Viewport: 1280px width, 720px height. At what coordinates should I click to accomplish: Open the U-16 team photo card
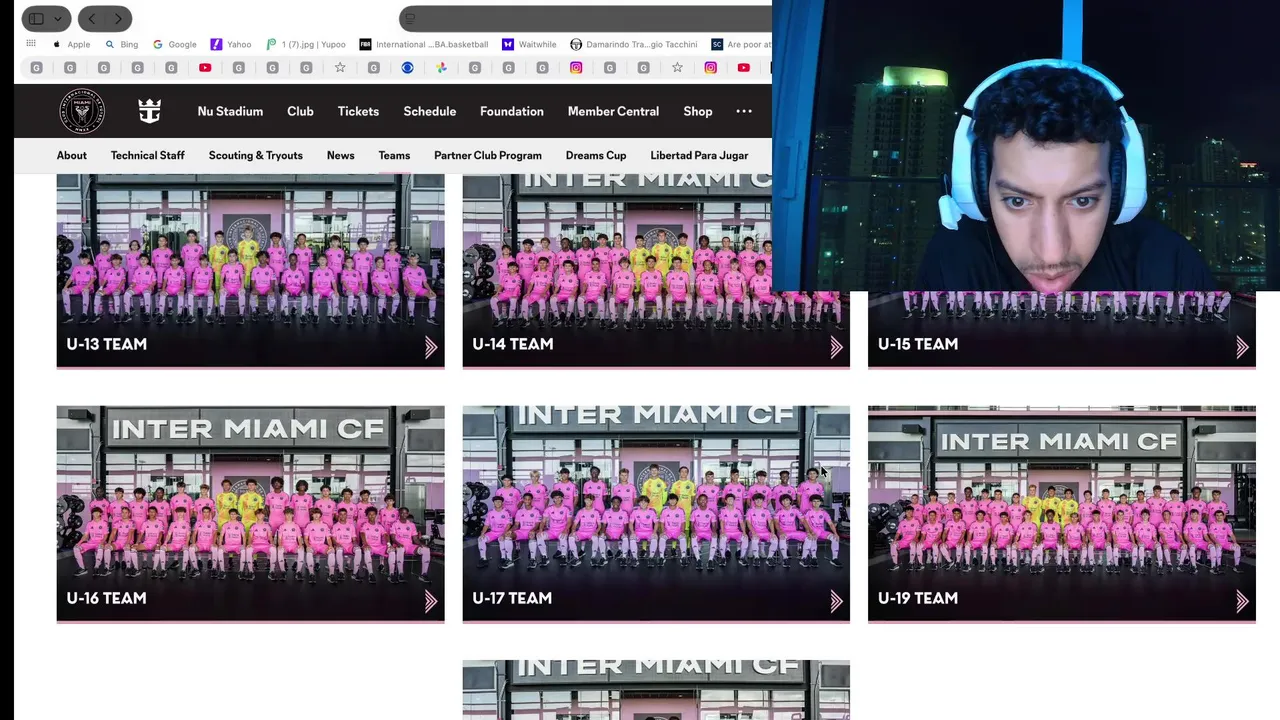tap(250, 514)
